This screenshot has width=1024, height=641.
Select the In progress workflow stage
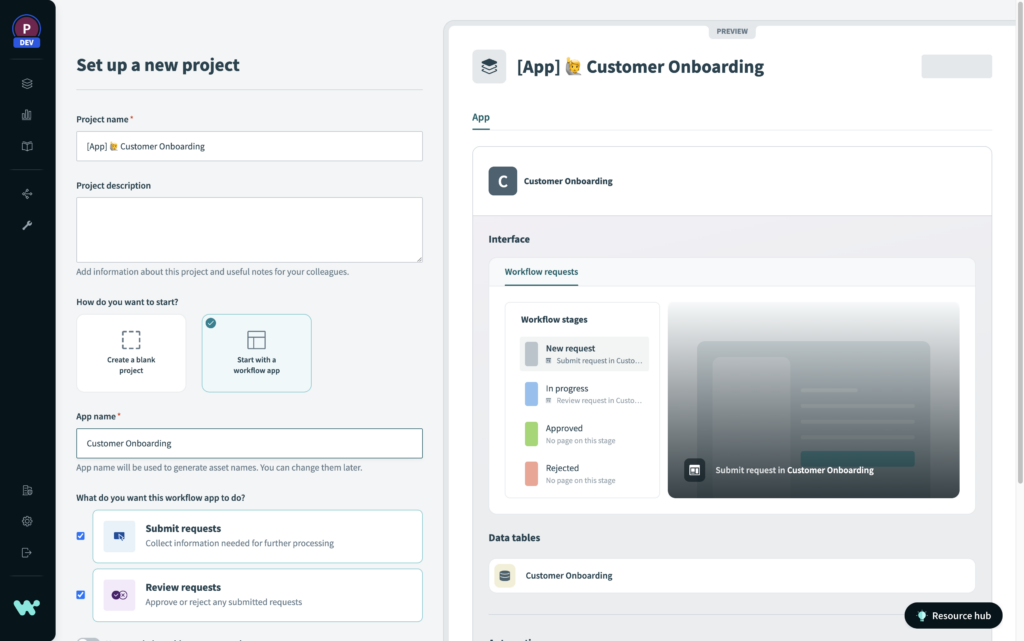[582, 393]
